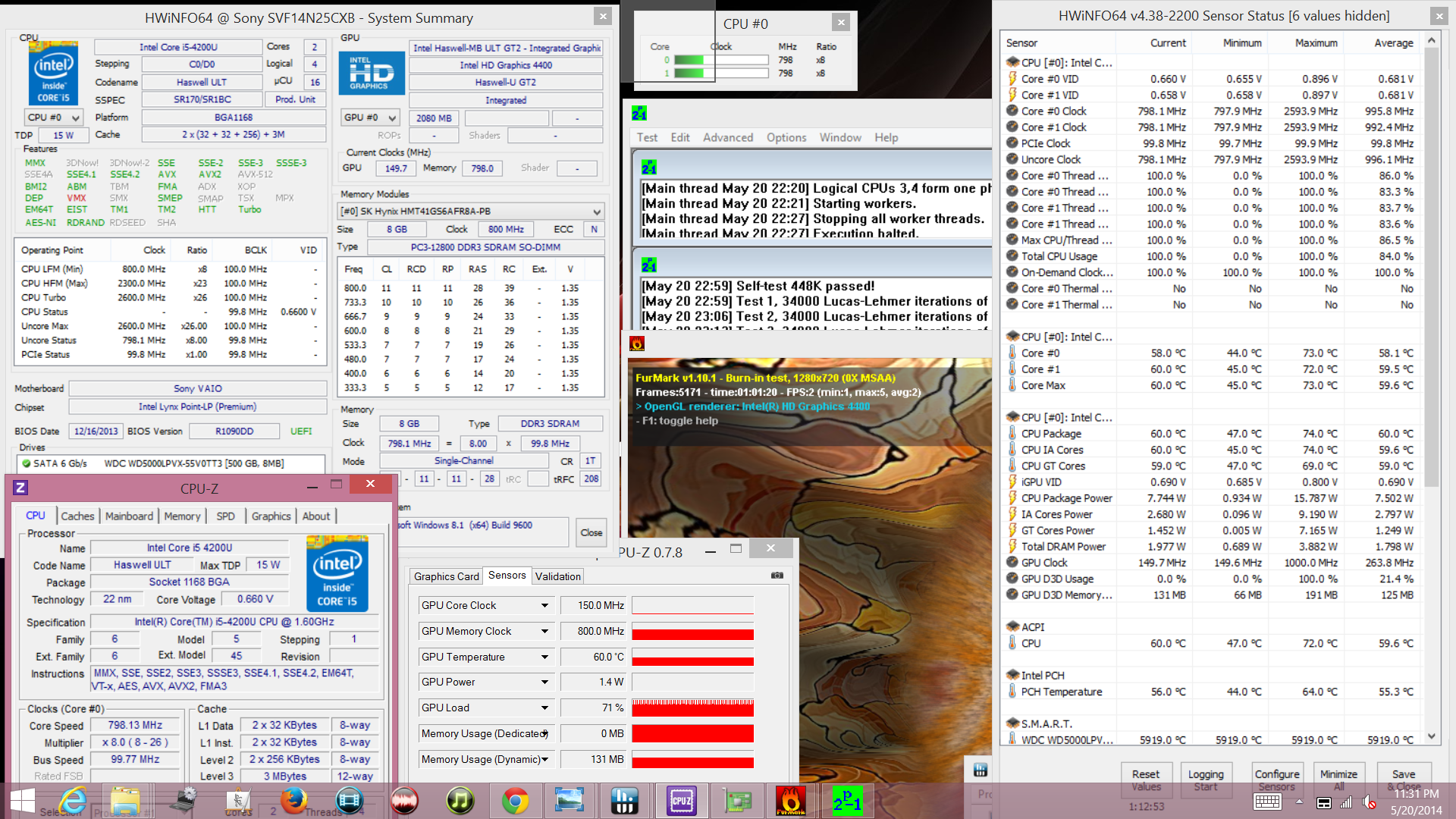Open File Explorer from the taskbar
Screen dimensions: 1456x819
click(125, 801)
